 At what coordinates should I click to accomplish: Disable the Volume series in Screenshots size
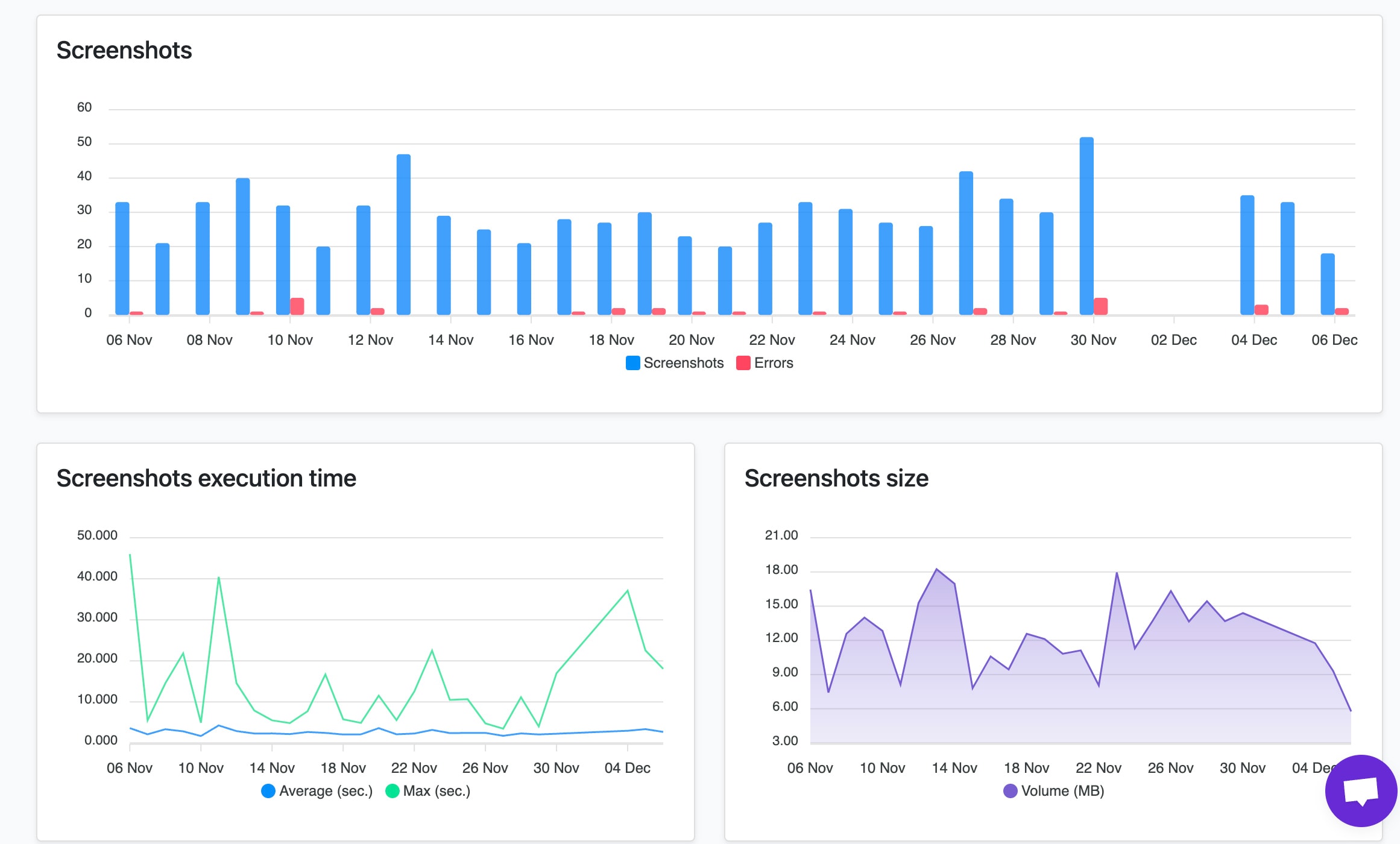point(1011,790)
